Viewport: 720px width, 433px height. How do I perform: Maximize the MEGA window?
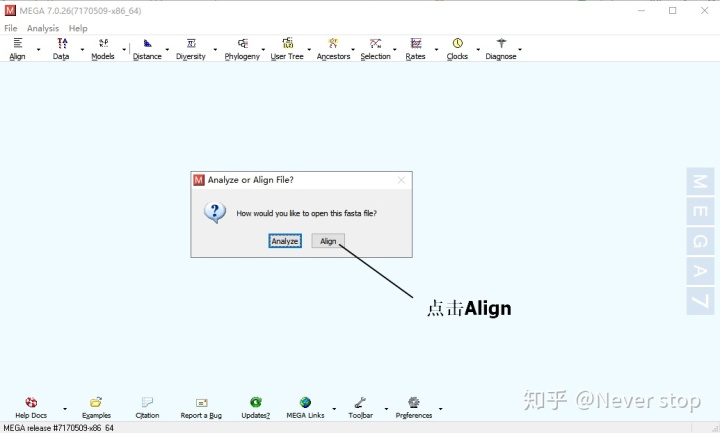click(673, 11)
